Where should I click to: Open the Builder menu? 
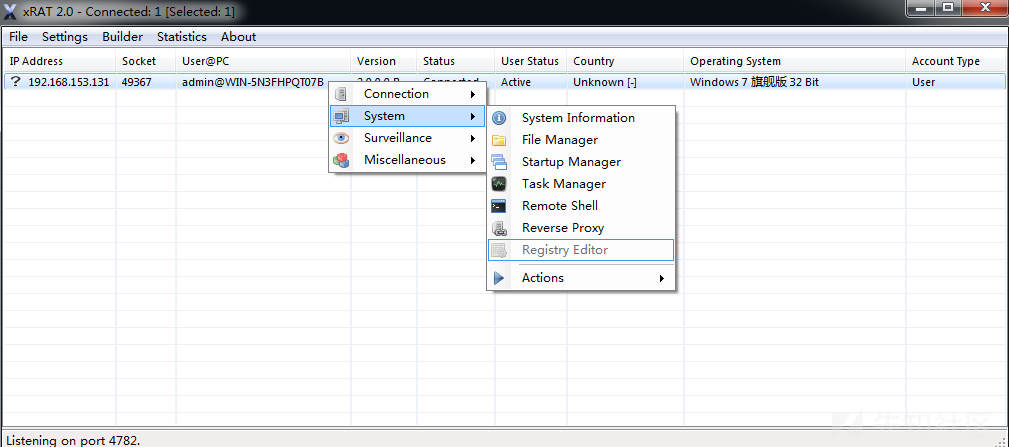(x=122, y=37)
